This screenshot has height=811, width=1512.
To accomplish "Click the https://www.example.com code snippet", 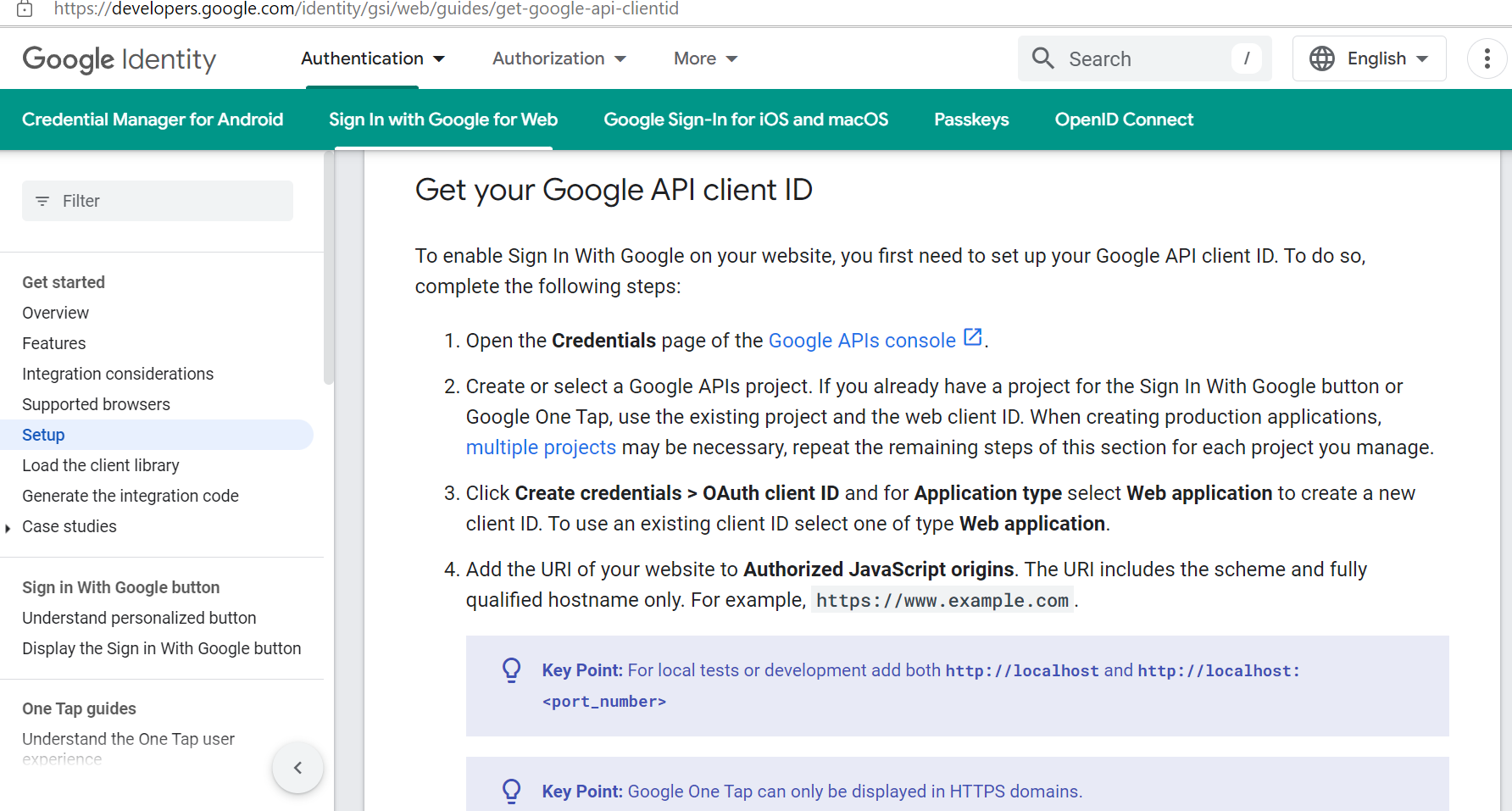I will 942,601.
